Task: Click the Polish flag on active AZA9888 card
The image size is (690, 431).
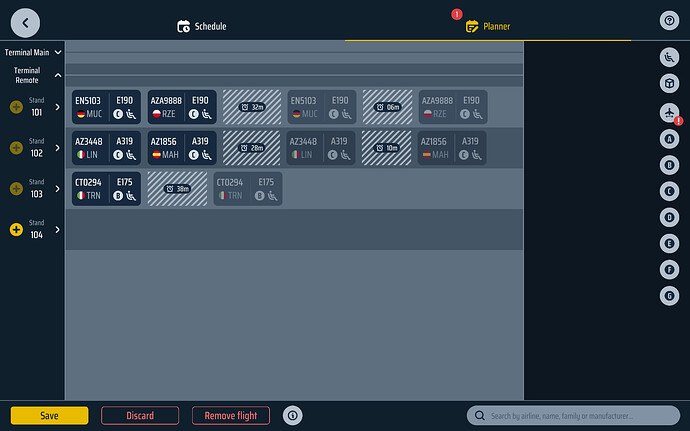Action: pos(157,114)
